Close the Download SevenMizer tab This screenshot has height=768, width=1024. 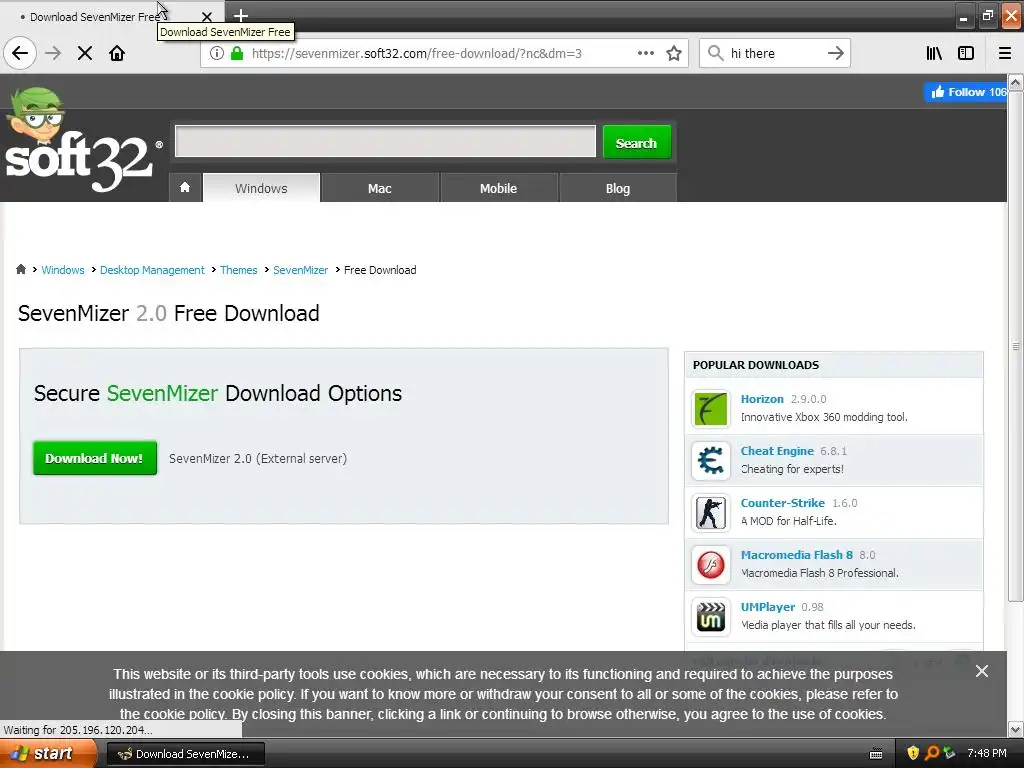tap(206, 17)
